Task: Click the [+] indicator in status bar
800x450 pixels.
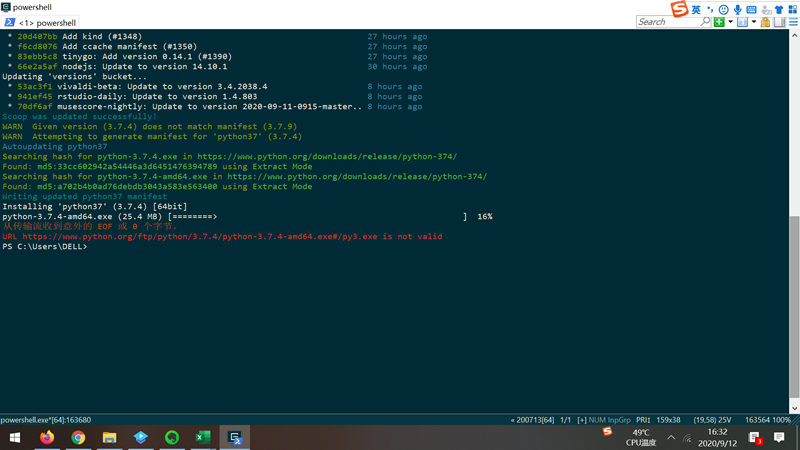Action: (x=582, y=420)
